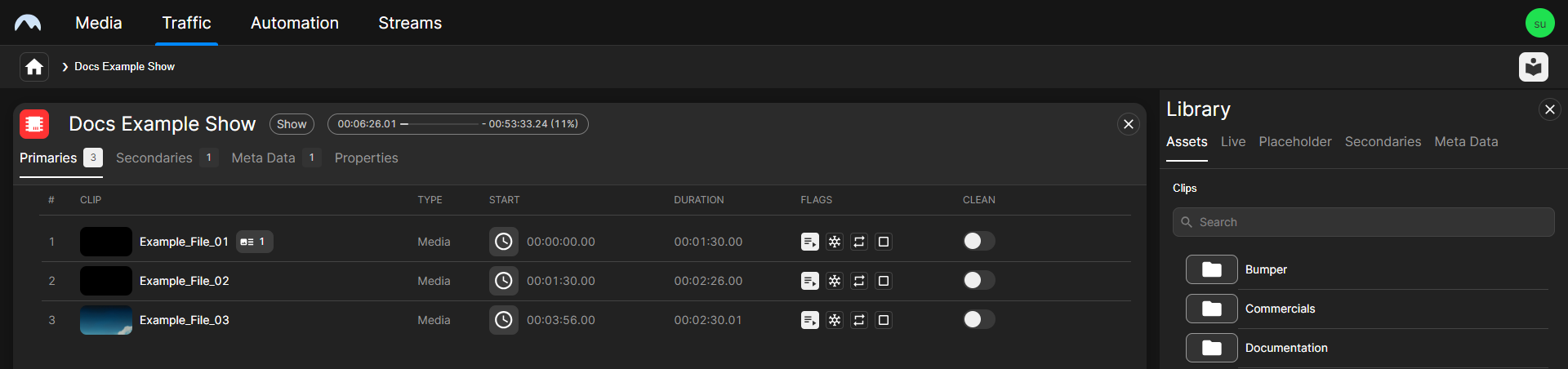Image resolution: width=1568 pixels, height=369 pixels.
Task: Click the red show icon beside the title
Action: point(34,124)
